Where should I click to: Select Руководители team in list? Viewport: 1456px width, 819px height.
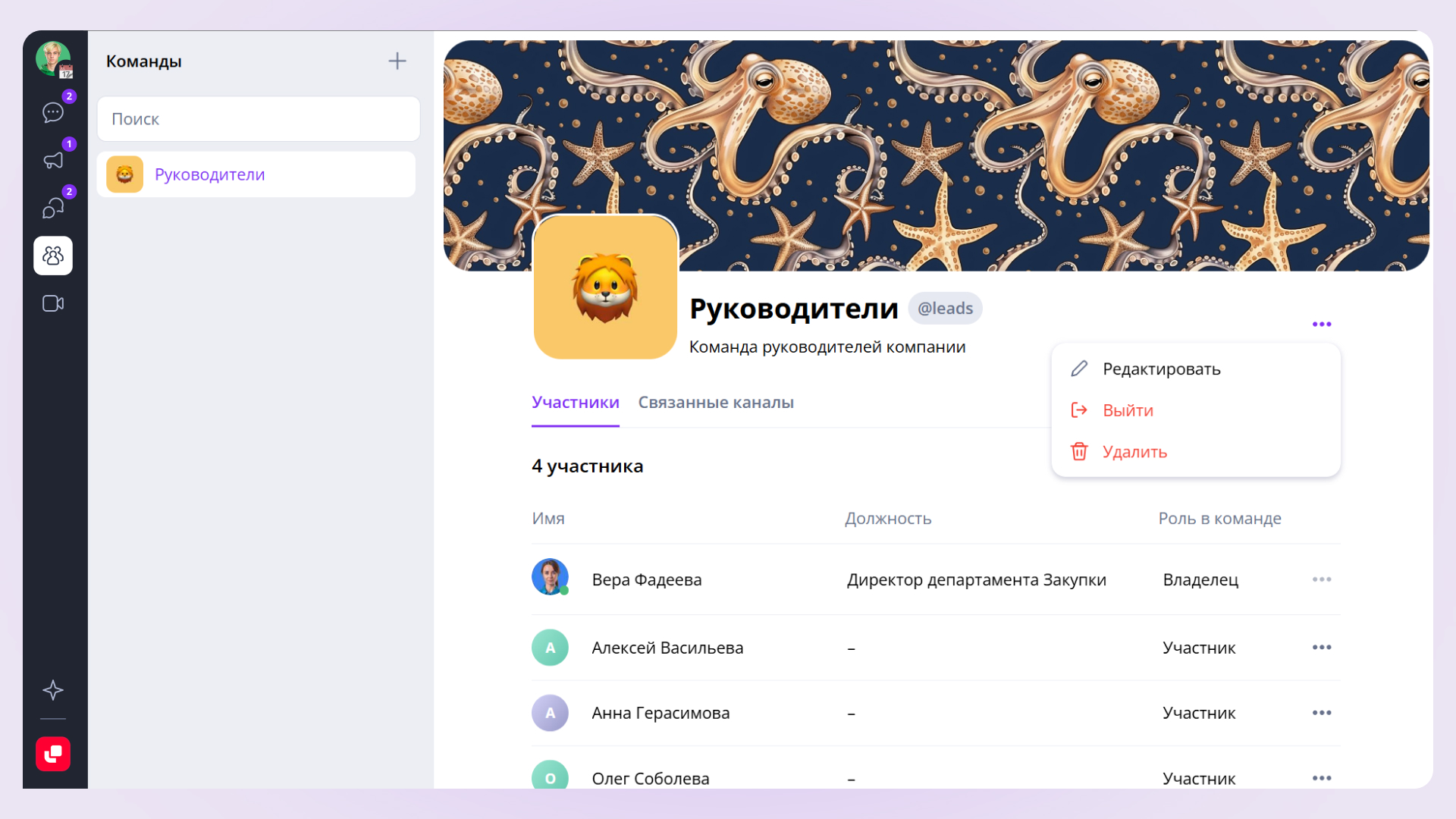(256, 174)
